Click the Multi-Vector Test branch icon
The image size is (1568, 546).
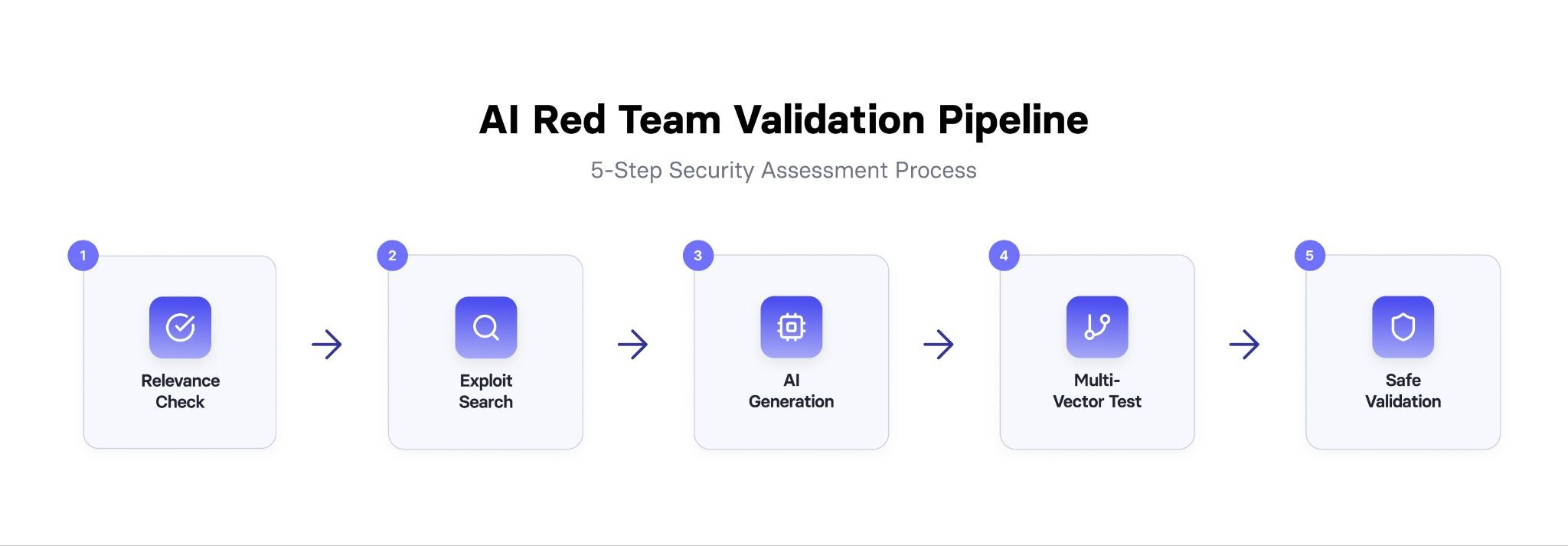tap(1096, 327)
